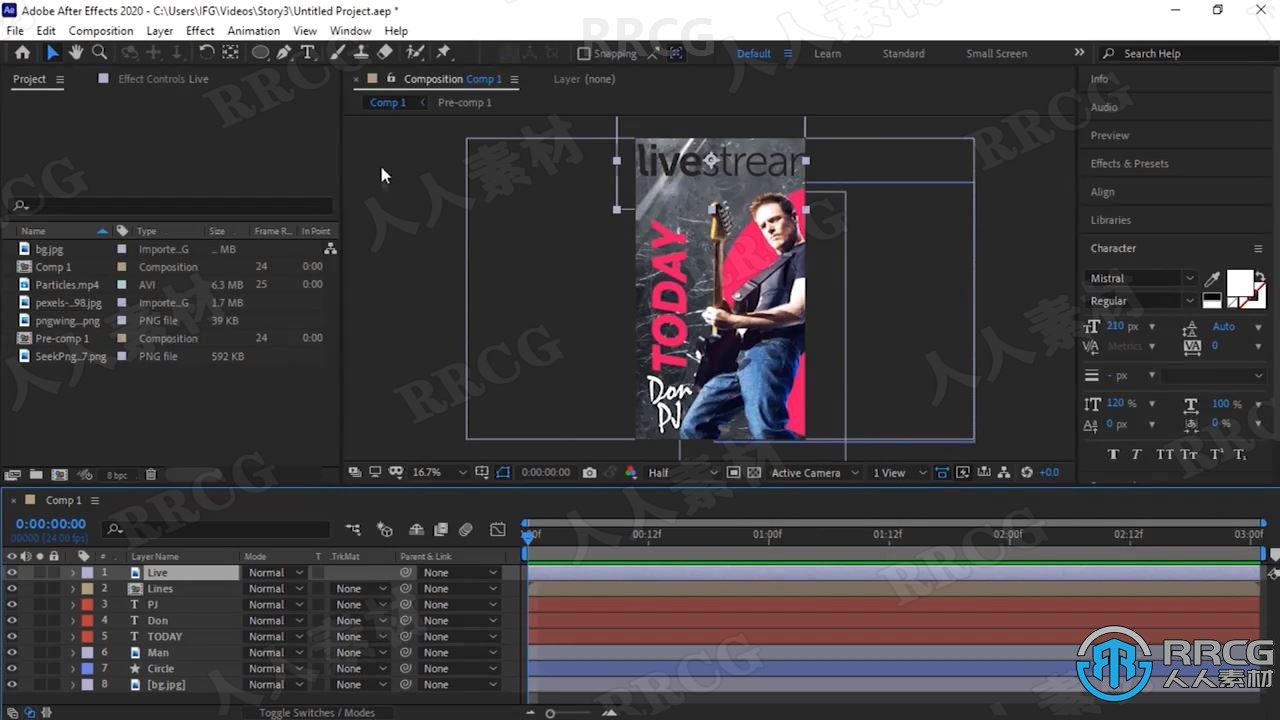1280x720 pixels.
Task: Click current time 0:00:00:00 in timeline
Action: 51,524
